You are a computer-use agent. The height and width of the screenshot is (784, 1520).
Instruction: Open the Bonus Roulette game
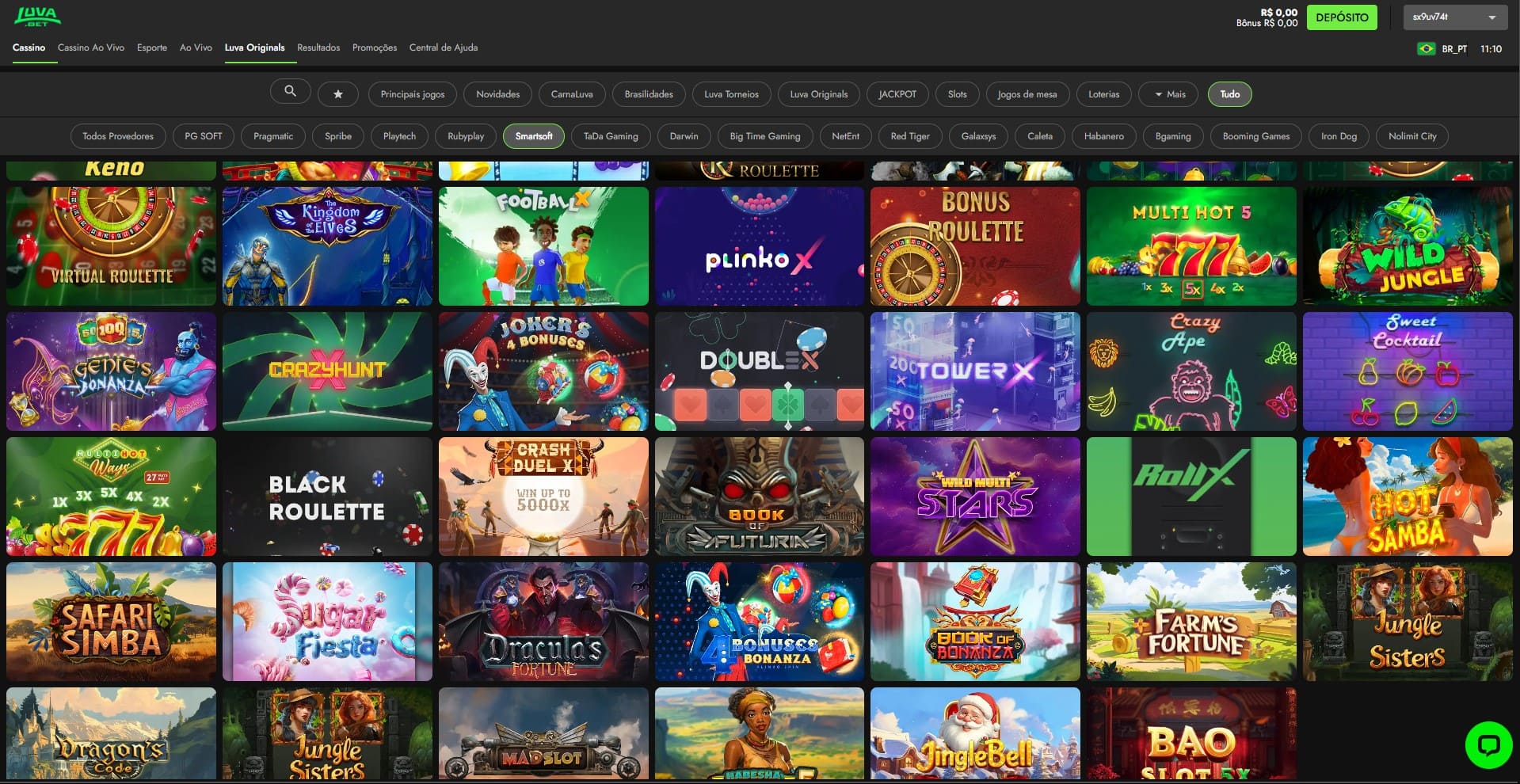[x=975, y=246]
